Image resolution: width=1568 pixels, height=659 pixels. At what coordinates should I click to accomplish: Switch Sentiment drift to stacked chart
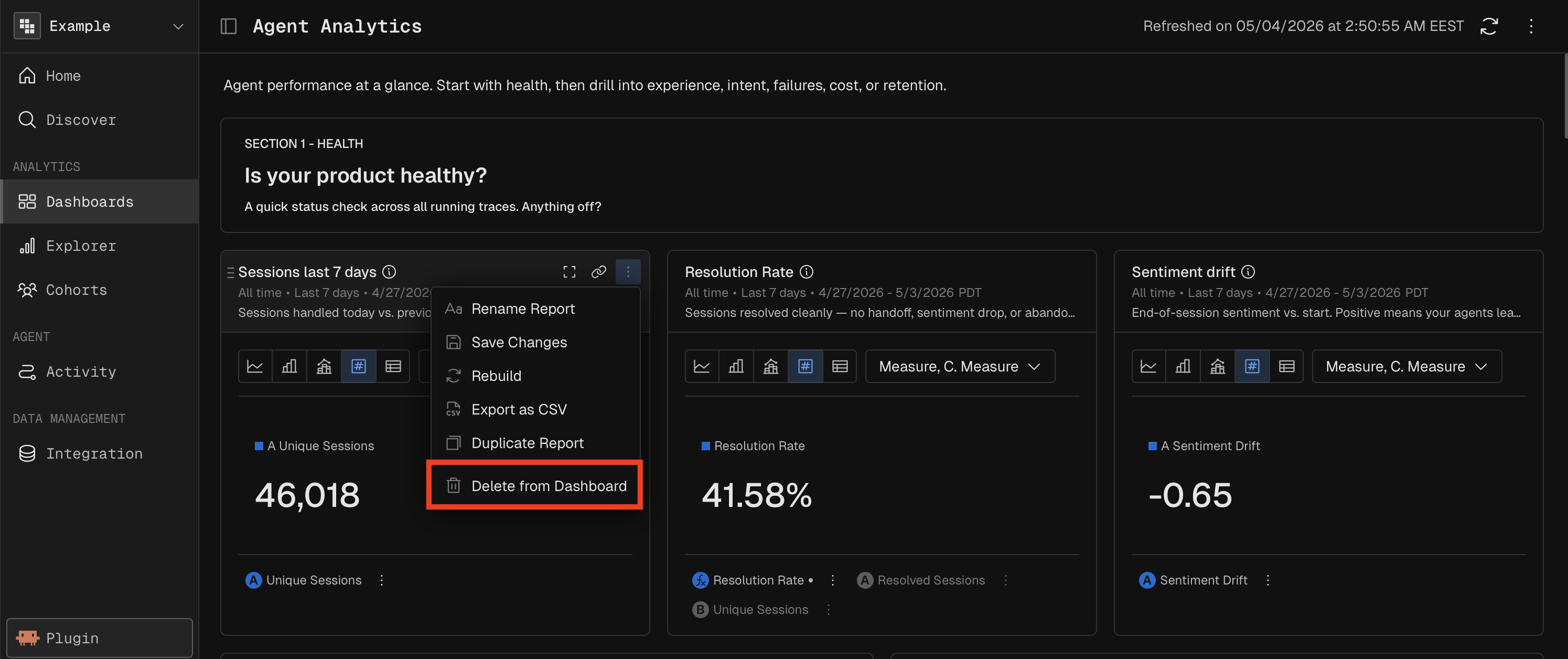point(1218,366)
